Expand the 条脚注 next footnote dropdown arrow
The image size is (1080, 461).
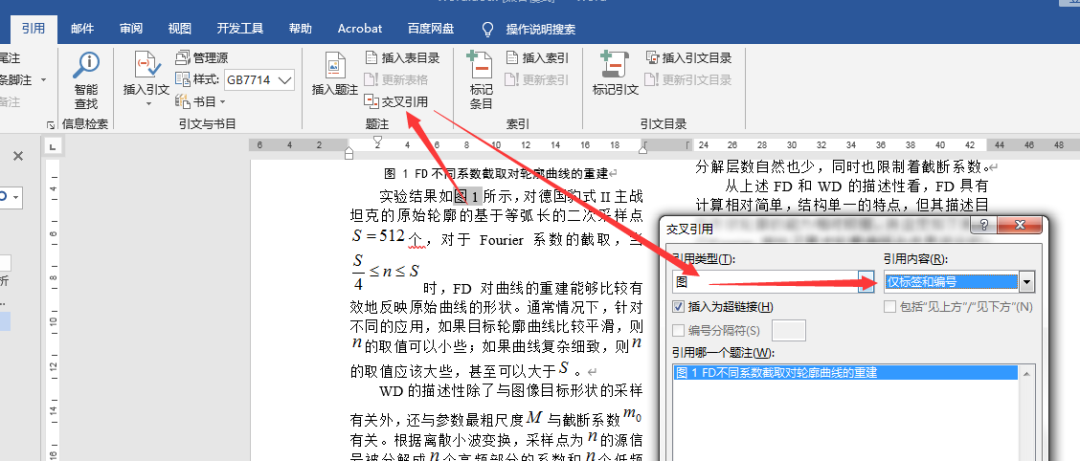43,80
